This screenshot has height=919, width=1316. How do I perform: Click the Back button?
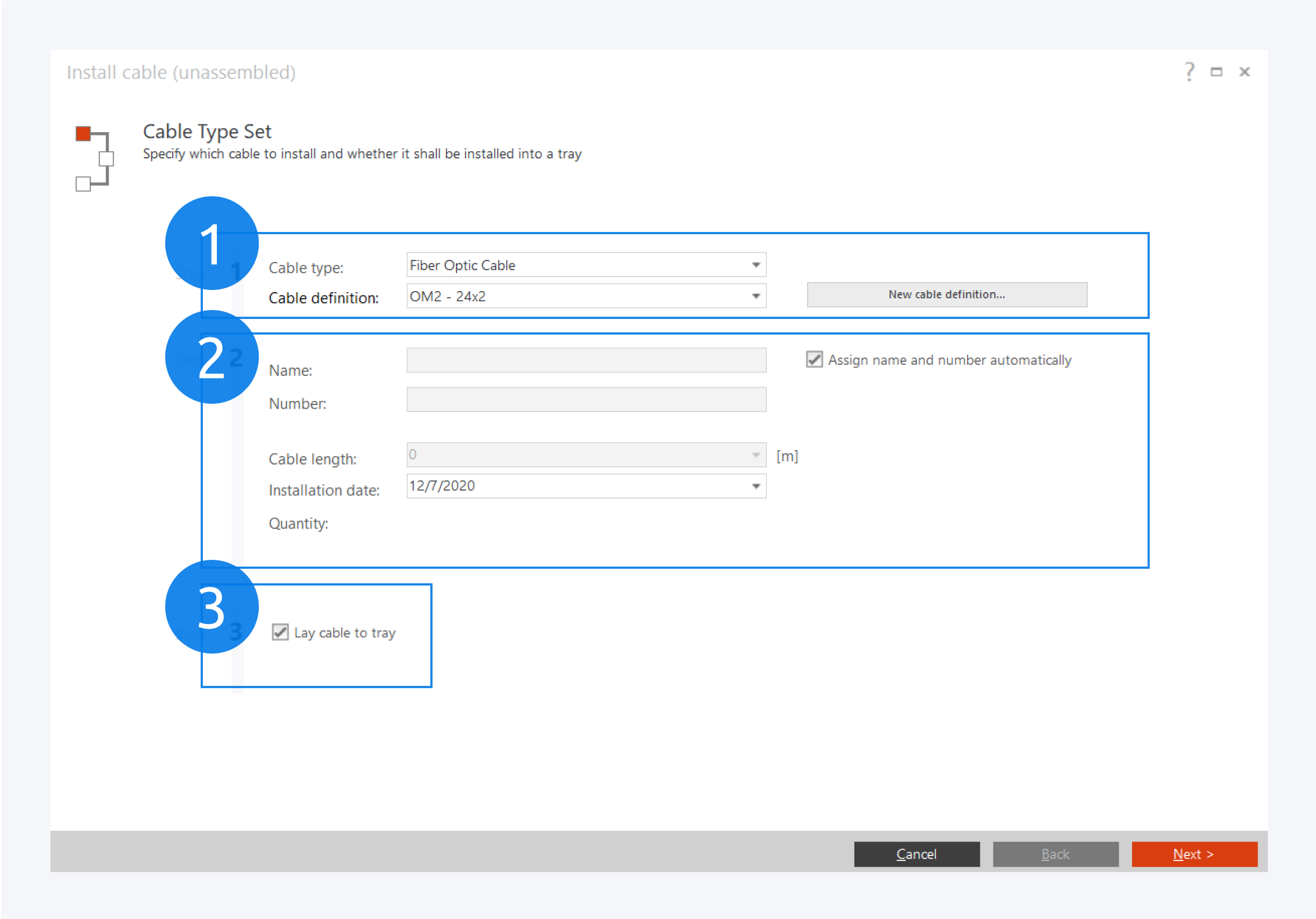(1055, 854)
